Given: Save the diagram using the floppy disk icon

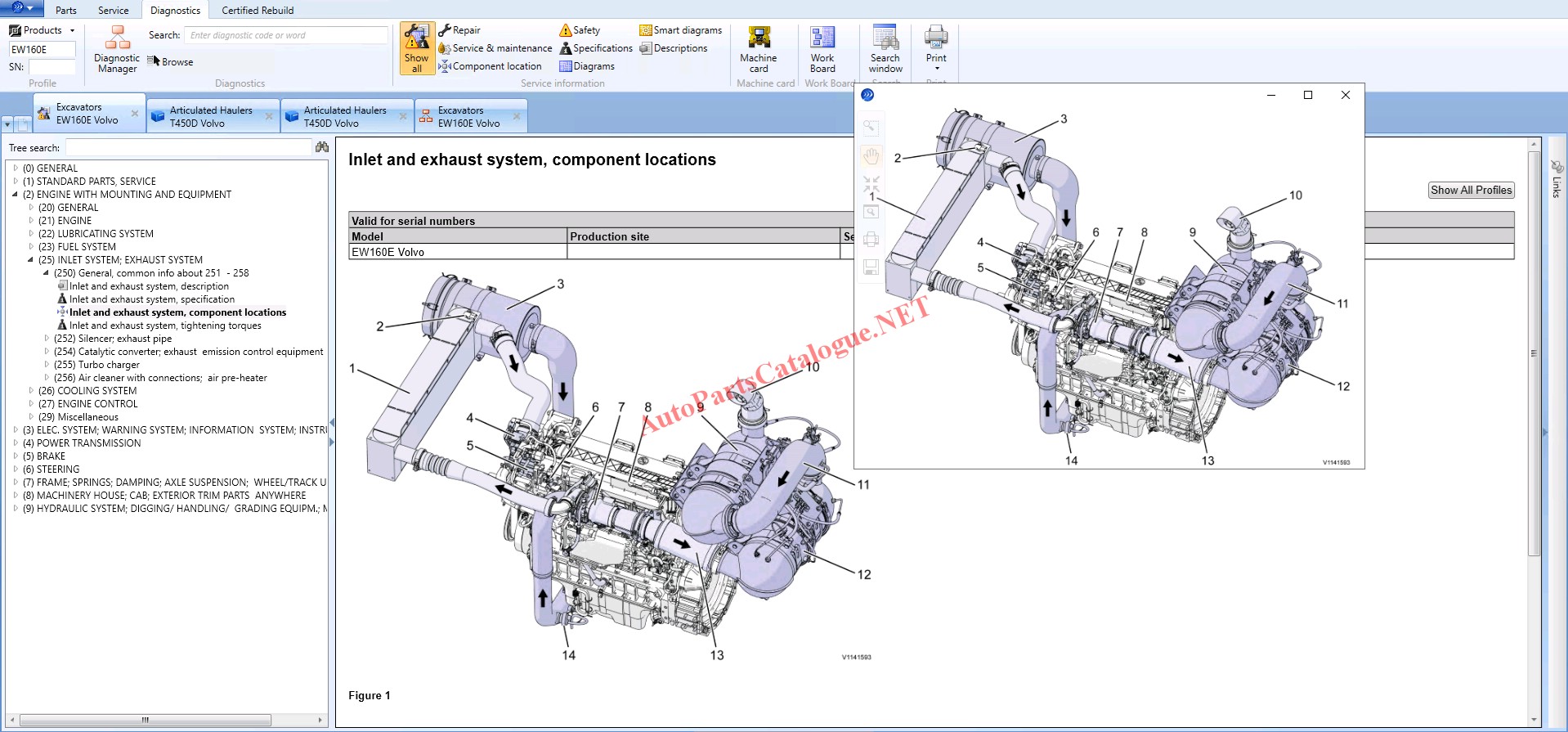Looking at the screenshot, I should point(871,267).
